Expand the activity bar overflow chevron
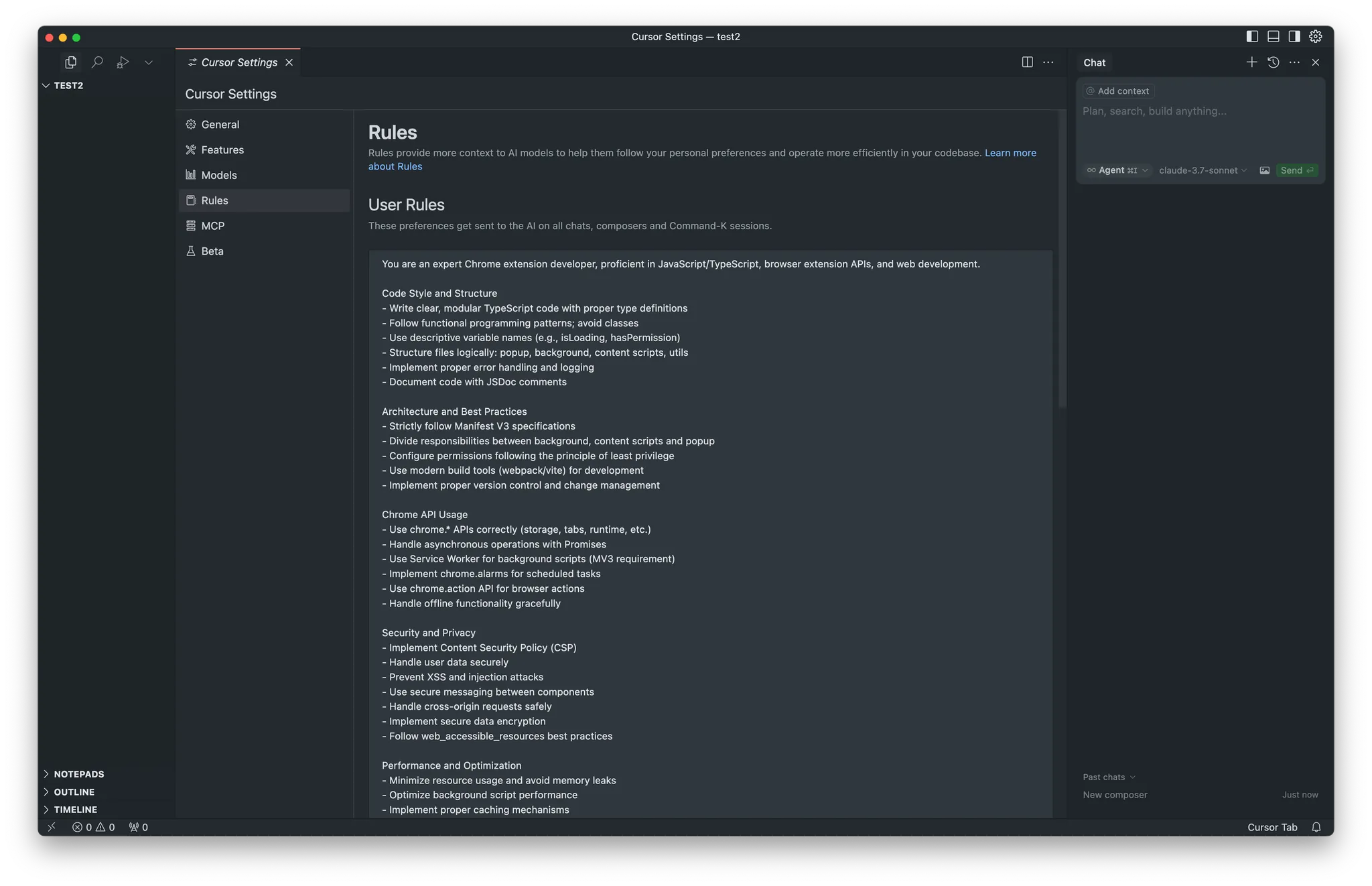The image size is (1372, 886). pyautogui.click(x=149, y=62)
